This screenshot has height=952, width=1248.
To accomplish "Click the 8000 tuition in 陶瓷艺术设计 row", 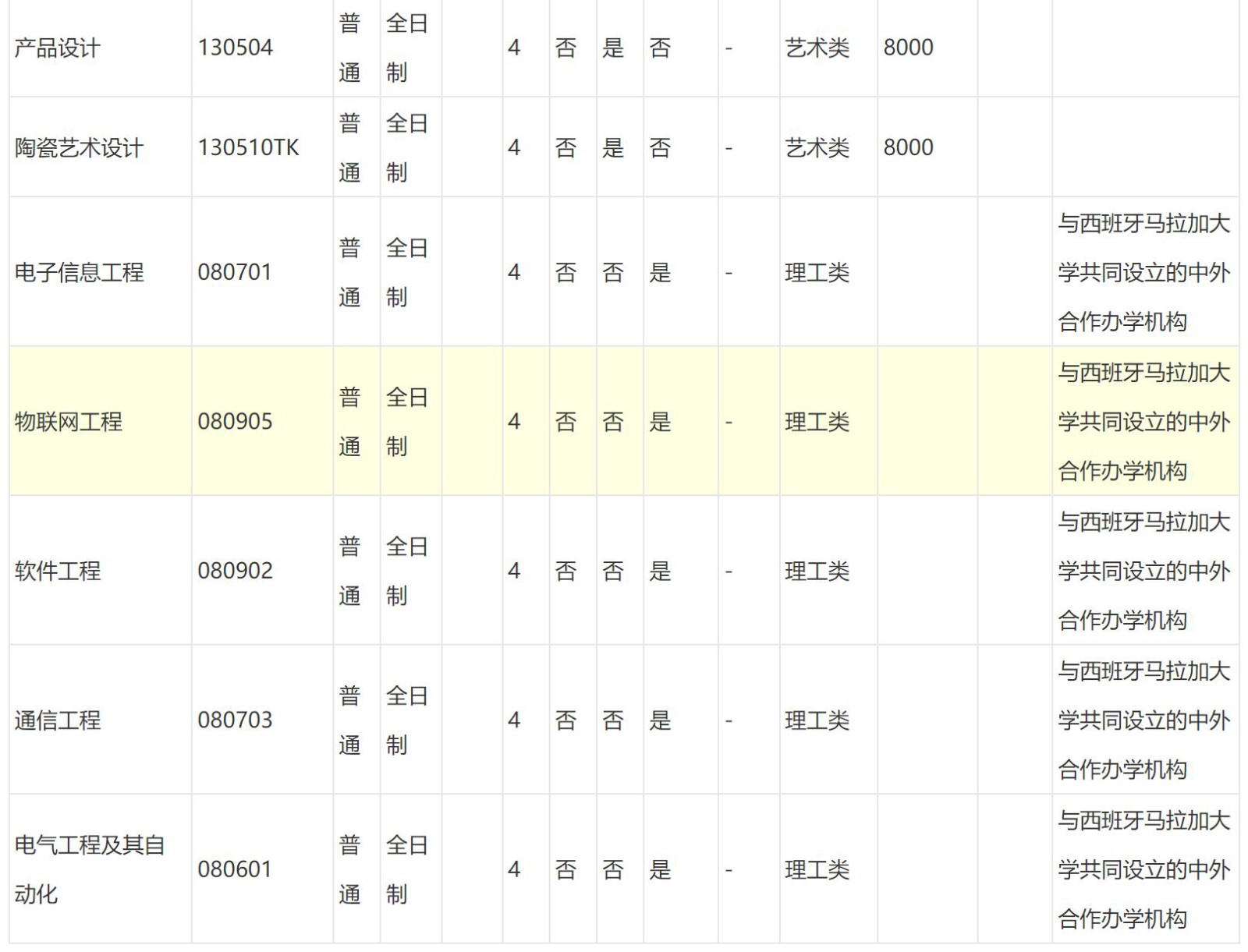I will coord(908,147).
